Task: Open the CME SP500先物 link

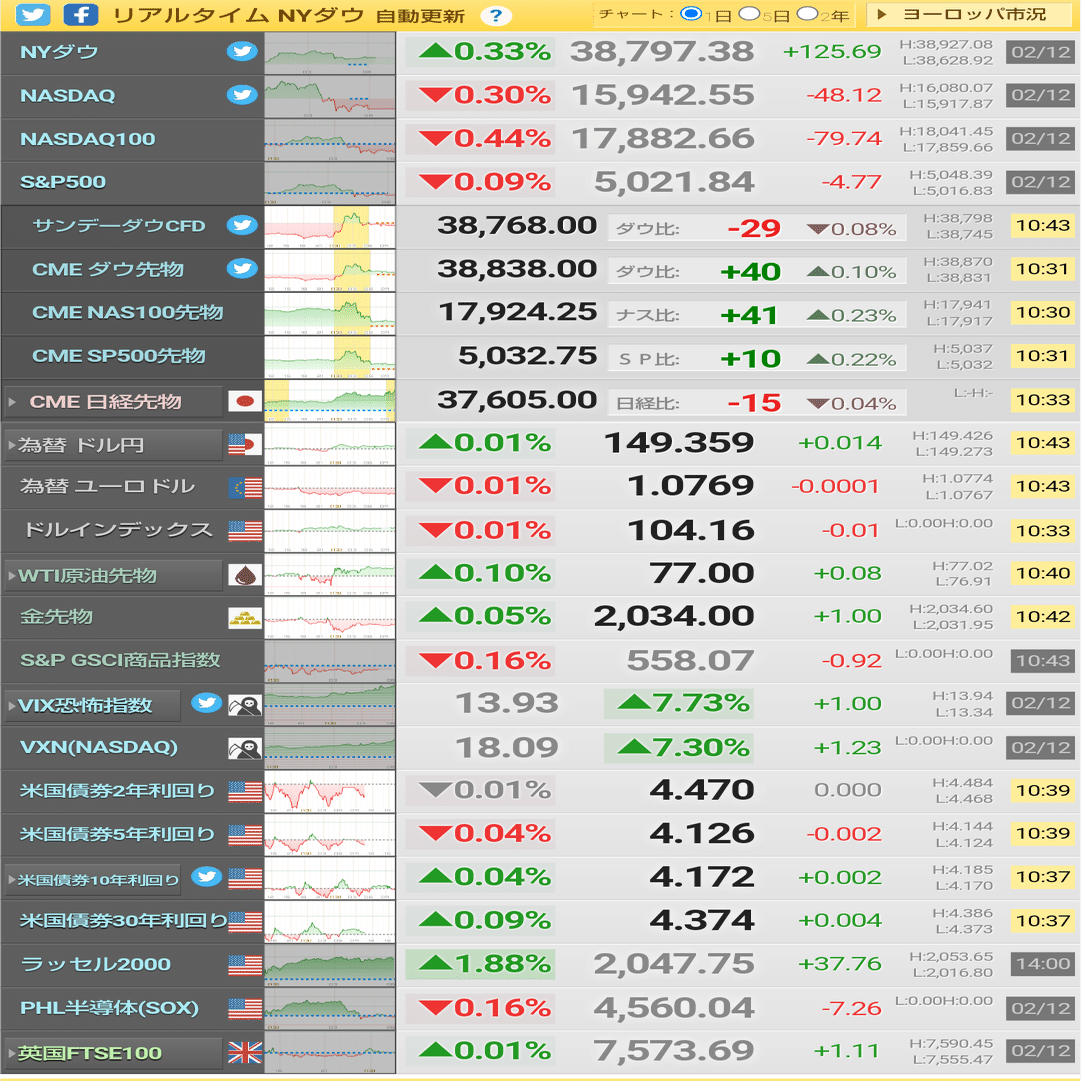Action: [119, 356]
